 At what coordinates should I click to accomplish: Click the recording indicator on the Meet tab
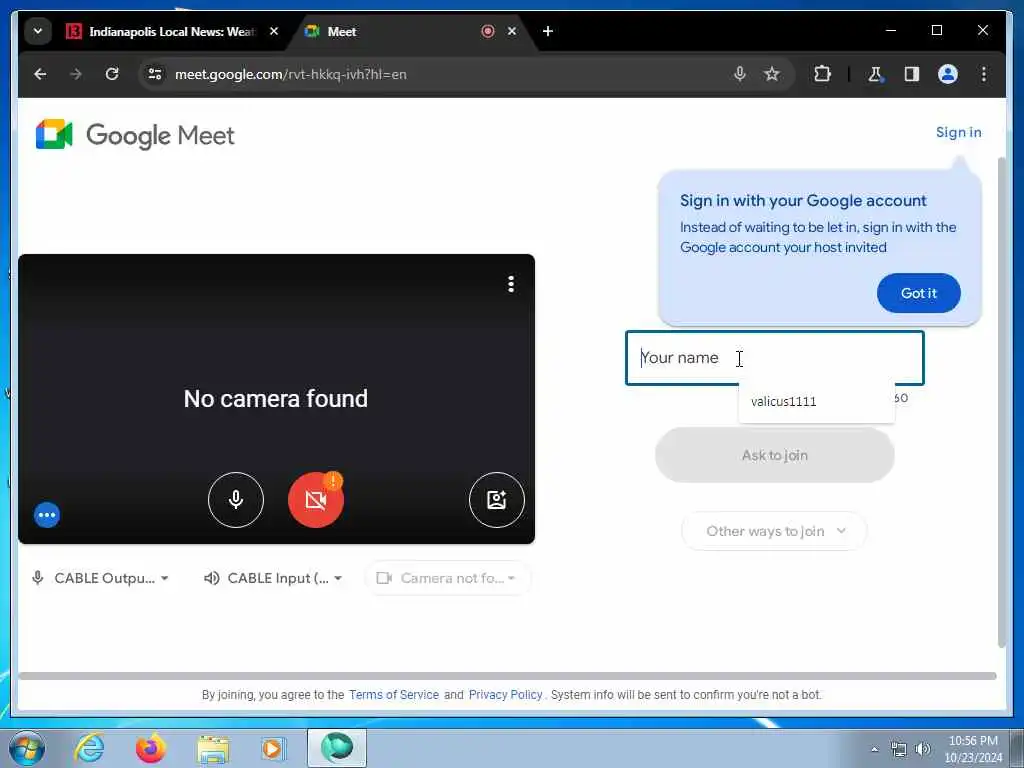pos(487,31)
